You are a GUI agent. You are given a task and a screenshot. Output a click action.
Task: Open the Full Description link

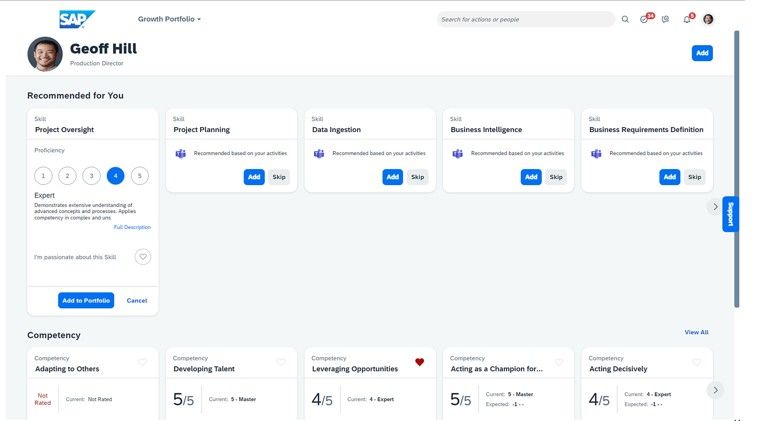[x=132, y=227]
